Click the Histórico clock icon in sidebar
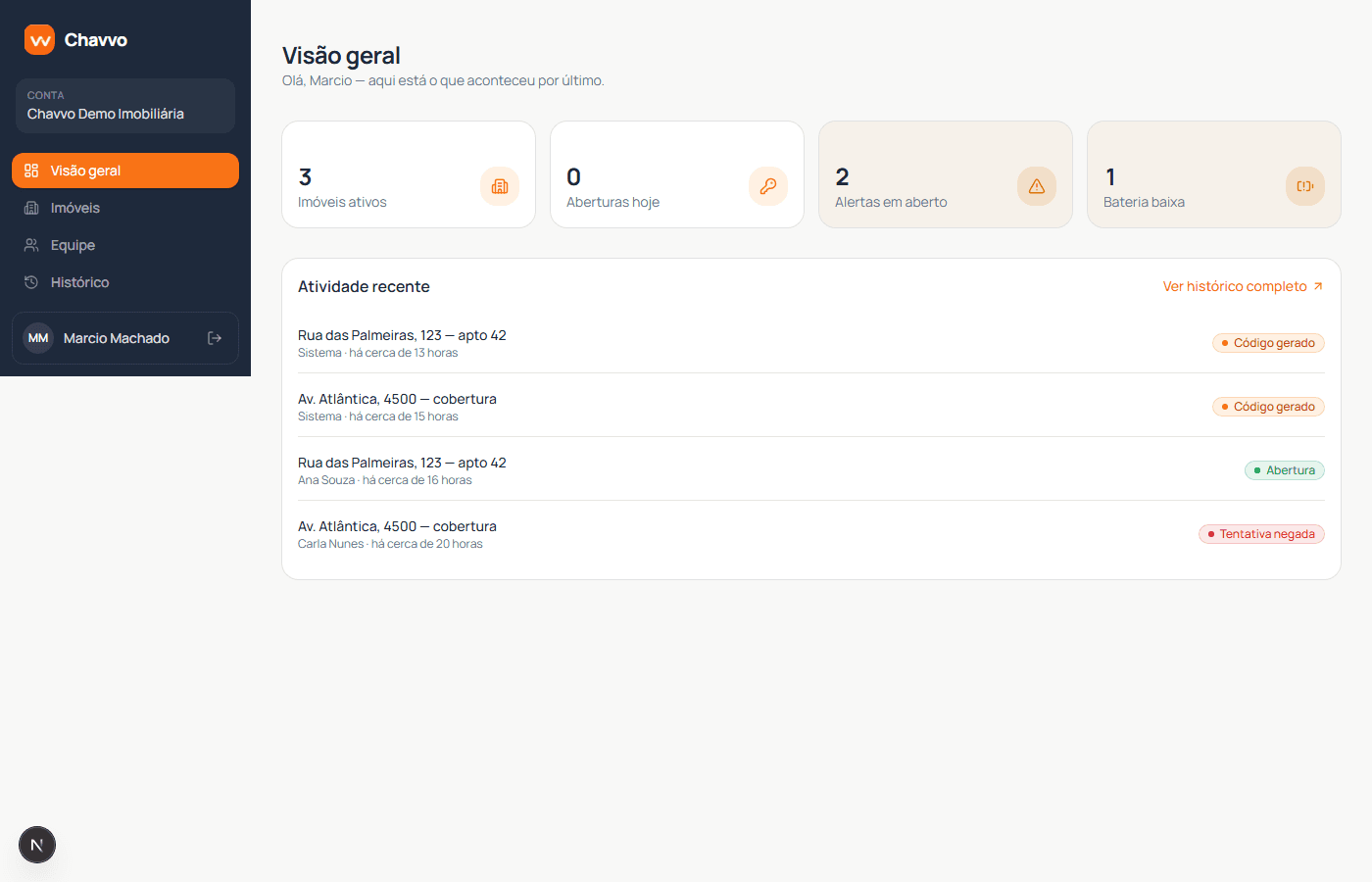1372x882 pixels. pyautogui.click(x=31, y=282)
